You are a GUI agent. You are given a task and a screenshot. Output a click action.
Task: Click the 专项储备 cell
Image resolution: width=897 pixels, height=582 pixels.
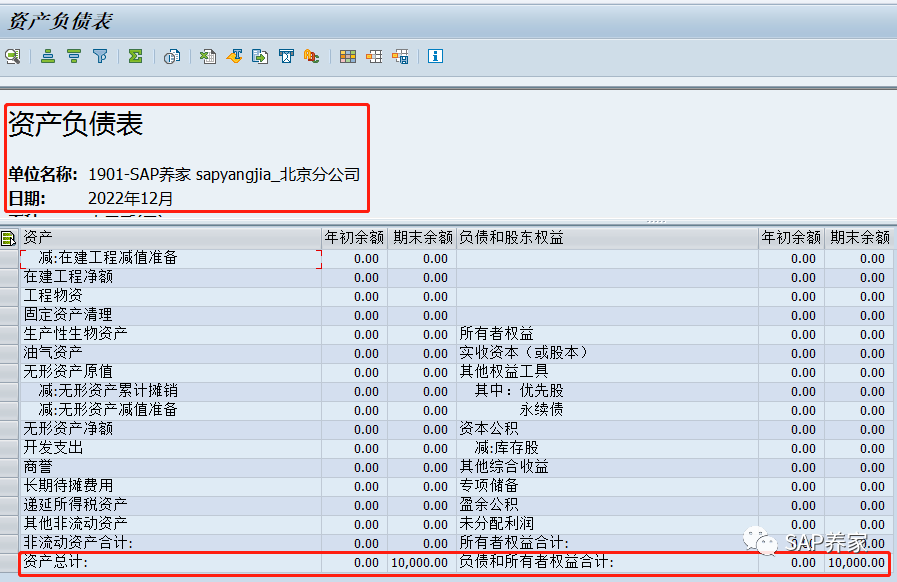coord(607,486)
